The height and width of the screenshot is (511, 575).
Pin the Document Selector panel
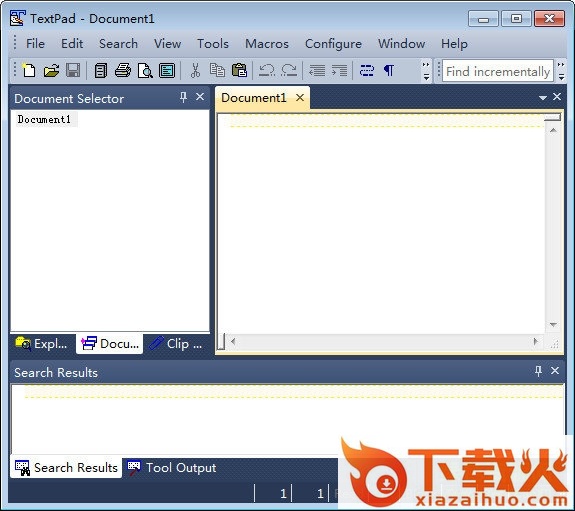(183, 97)
